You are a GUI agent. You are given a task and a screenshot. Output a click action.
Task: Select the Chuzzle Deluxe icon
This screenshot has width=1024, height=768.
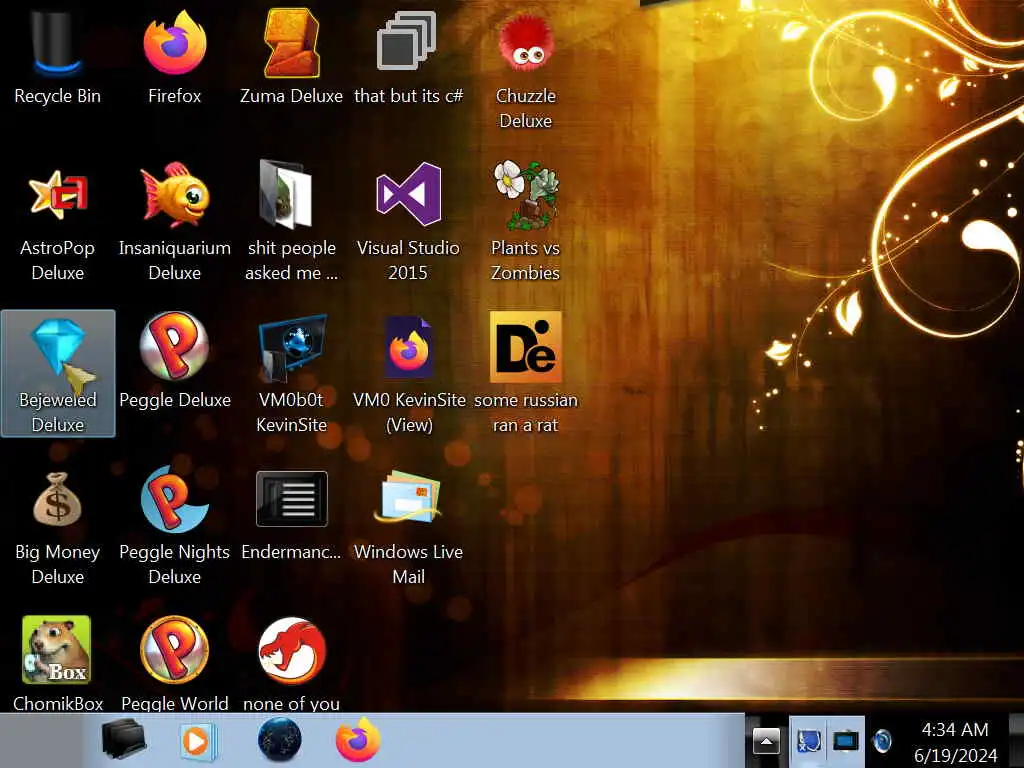(x=525, y=42)
